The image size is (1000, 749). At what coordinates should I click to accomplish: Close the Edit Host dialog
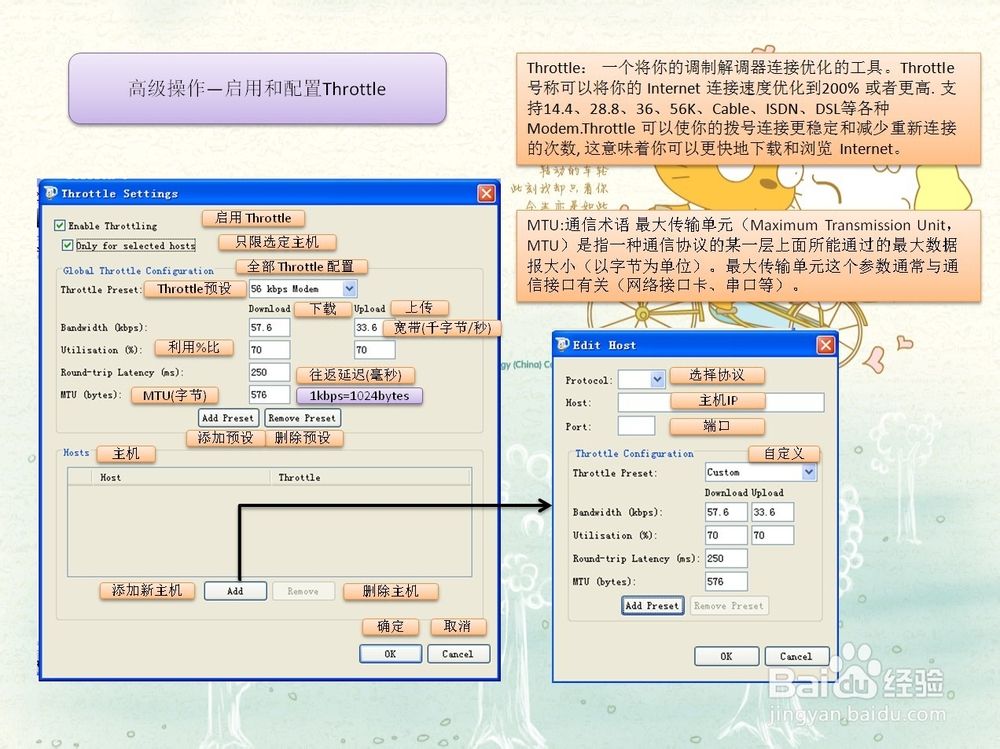(x=826, y=345)
